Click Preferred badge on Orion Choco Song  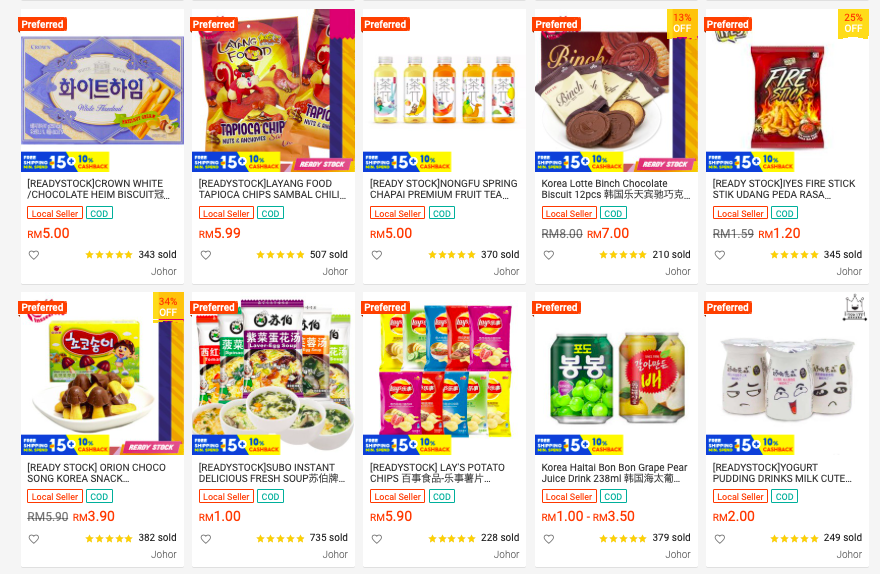click(x=43, y=307)
